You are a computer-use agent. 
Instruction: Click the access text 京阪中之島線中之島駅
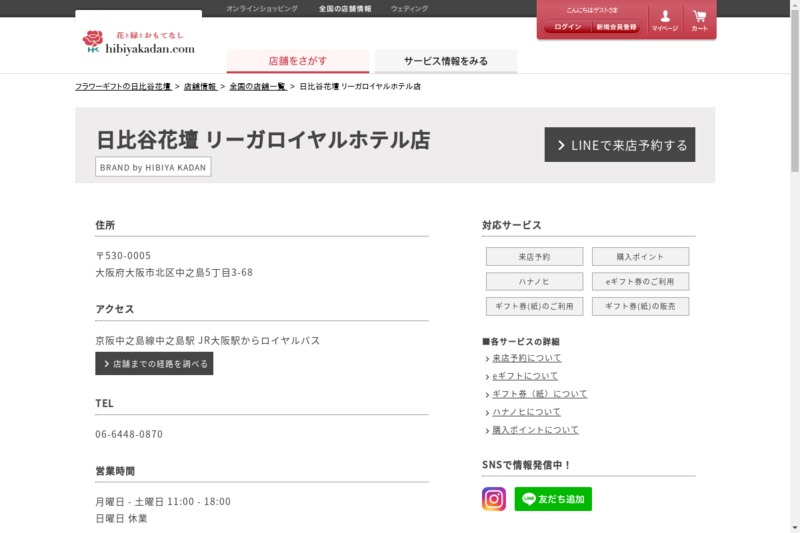[145, 340]
